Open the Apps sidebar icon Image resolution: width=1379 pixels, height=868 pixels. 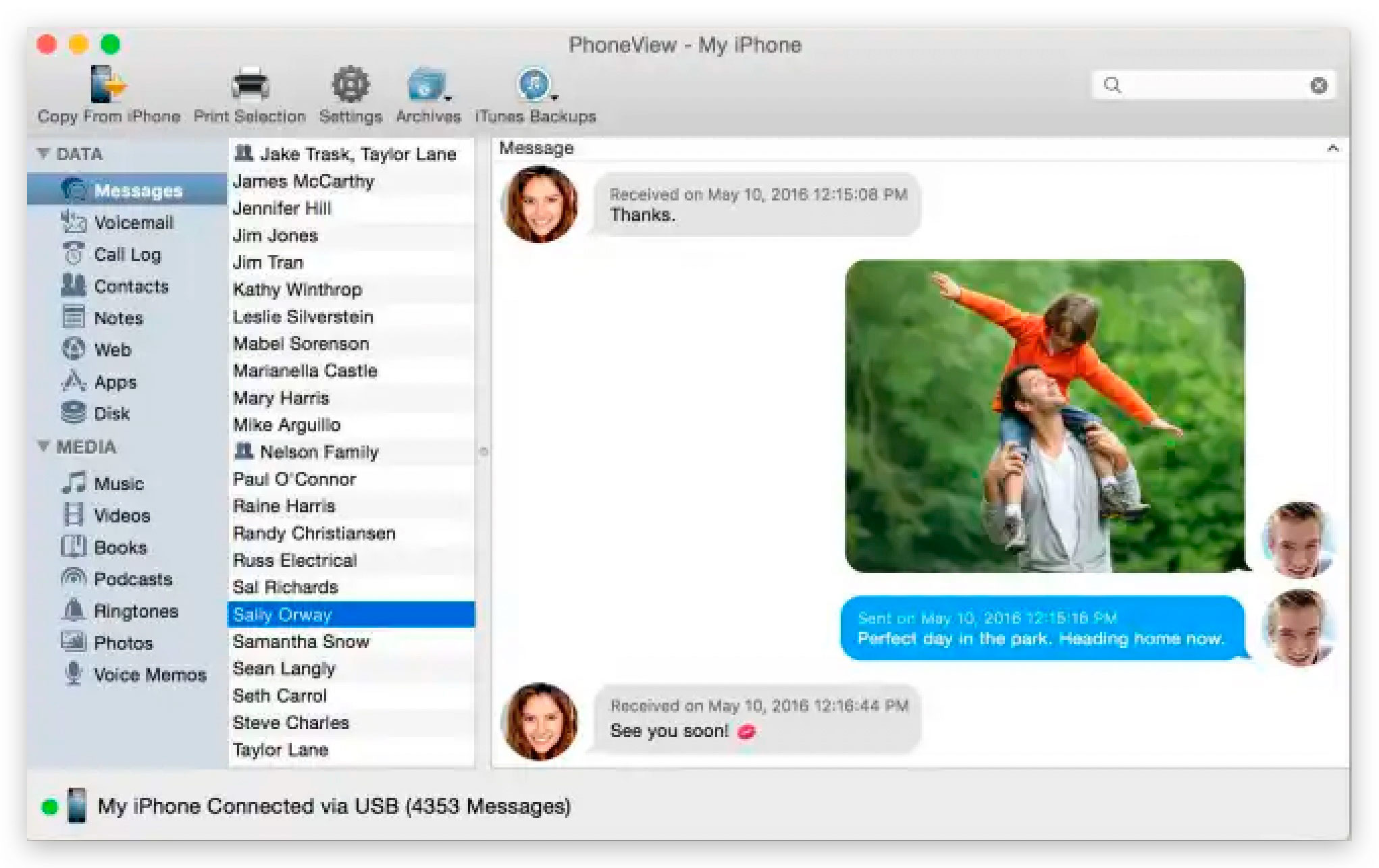[74, 381]
